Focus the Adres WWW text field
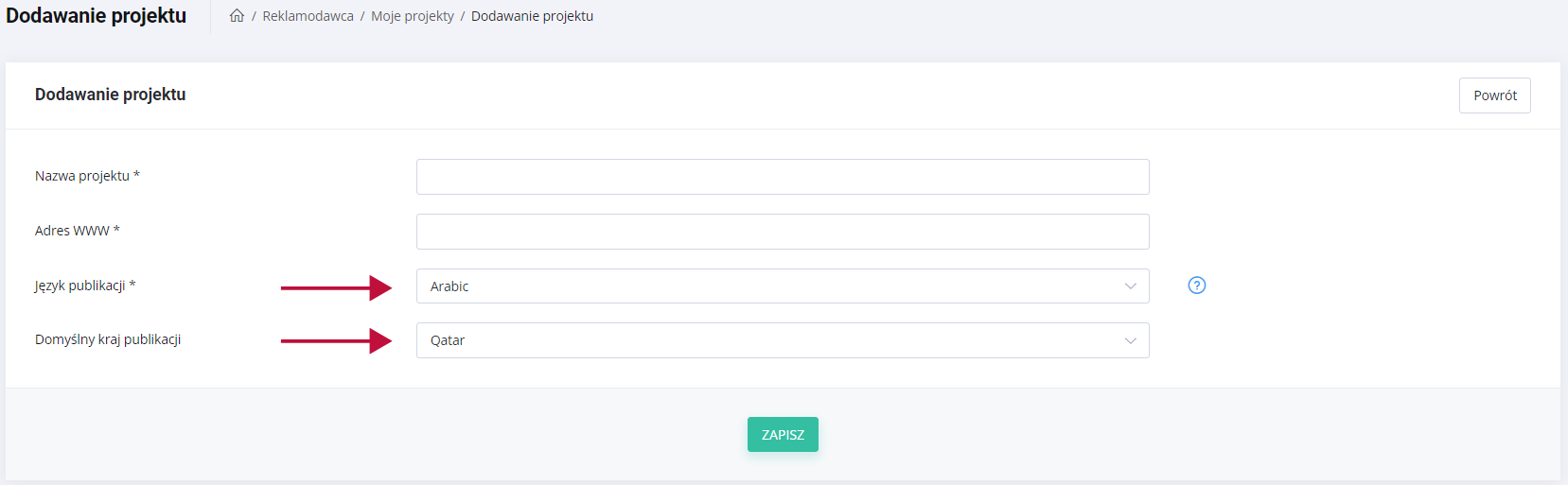This screenshot has height=485, width=1568. tap(783, 232)
